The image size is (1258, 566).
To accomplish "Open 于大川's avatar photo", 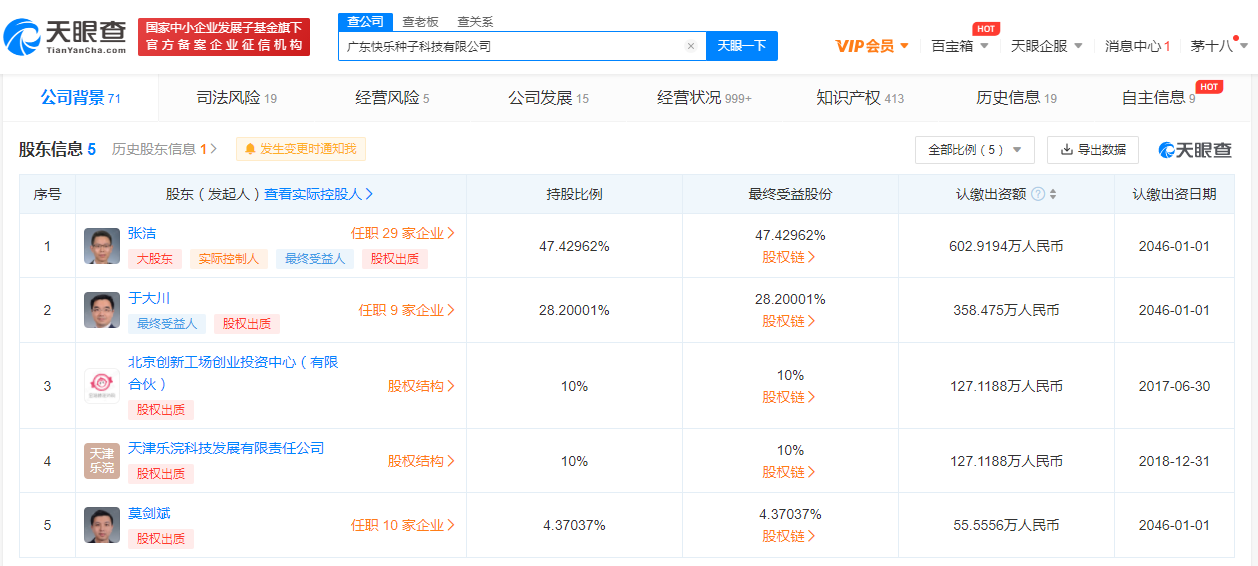I will pos(102,310).
